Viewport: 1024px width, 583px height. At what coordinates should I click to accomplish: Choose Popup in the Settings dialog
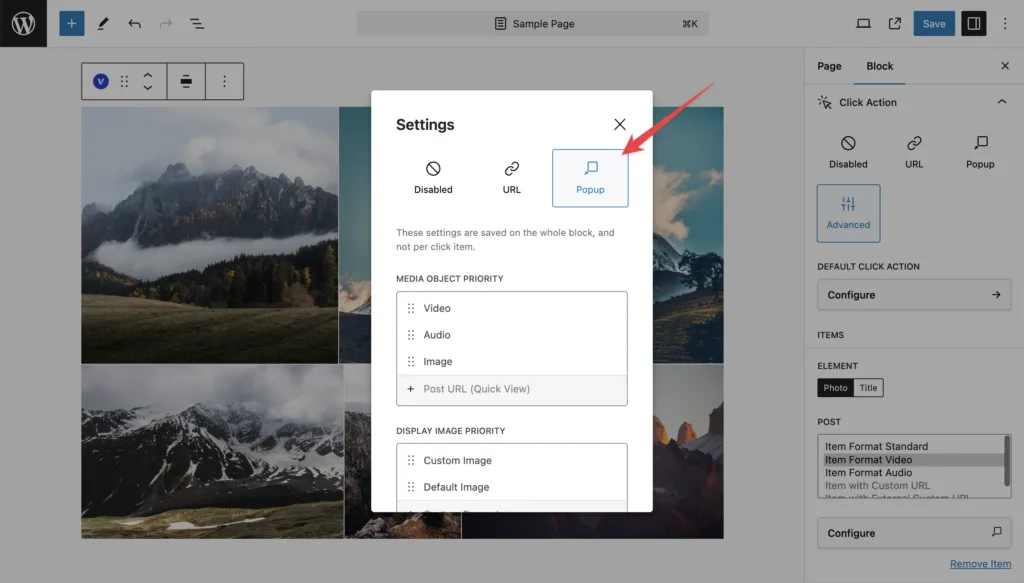(590, 178)
